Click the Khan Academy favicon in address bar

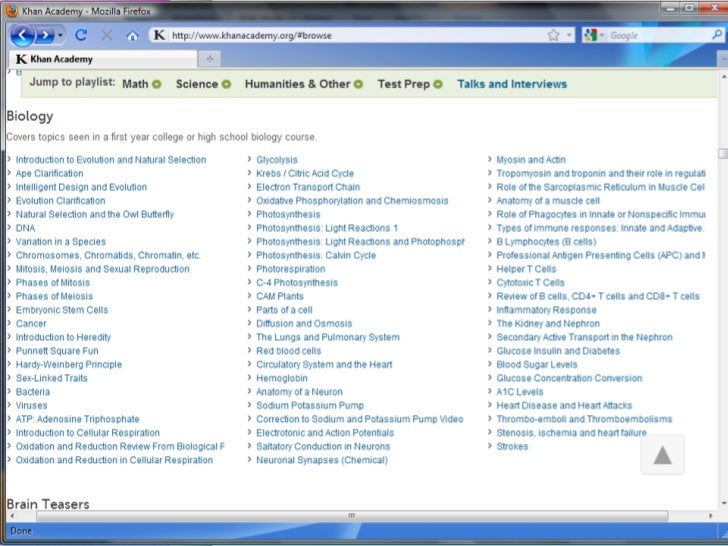(159, 35)
